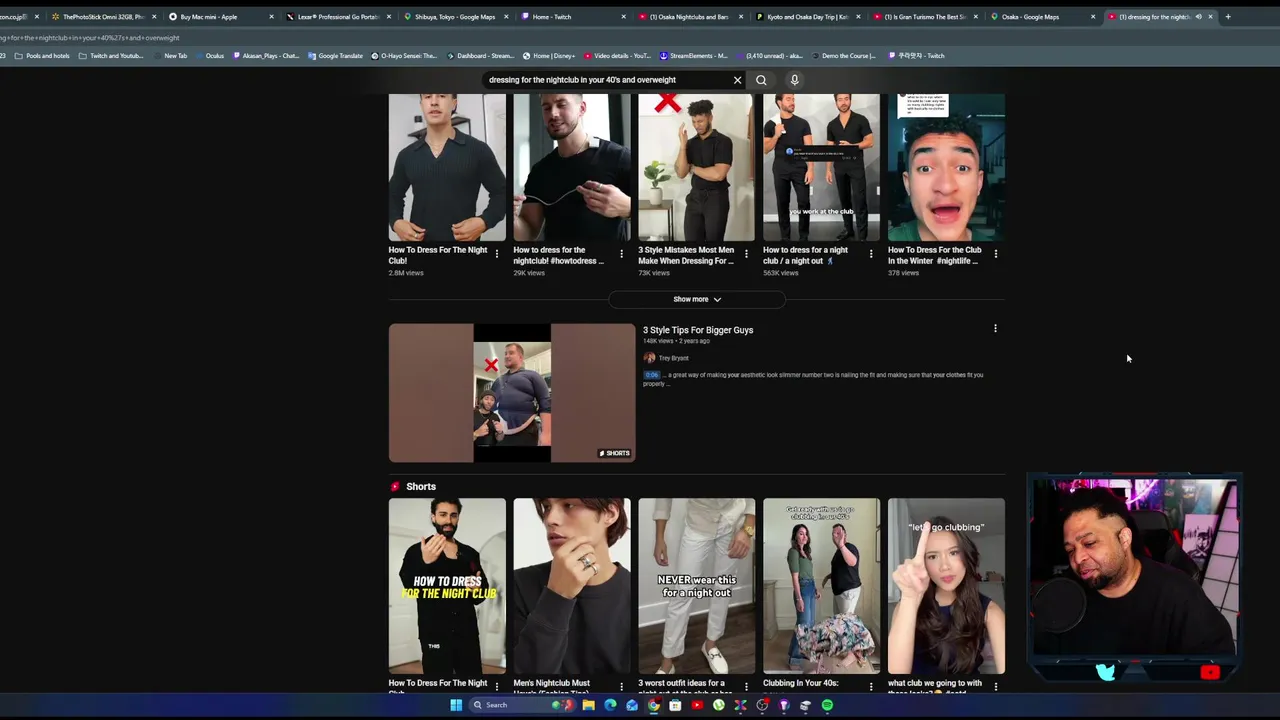Open the Windows Start menu
1280x720 pixels.
click(x=456, y=705)
